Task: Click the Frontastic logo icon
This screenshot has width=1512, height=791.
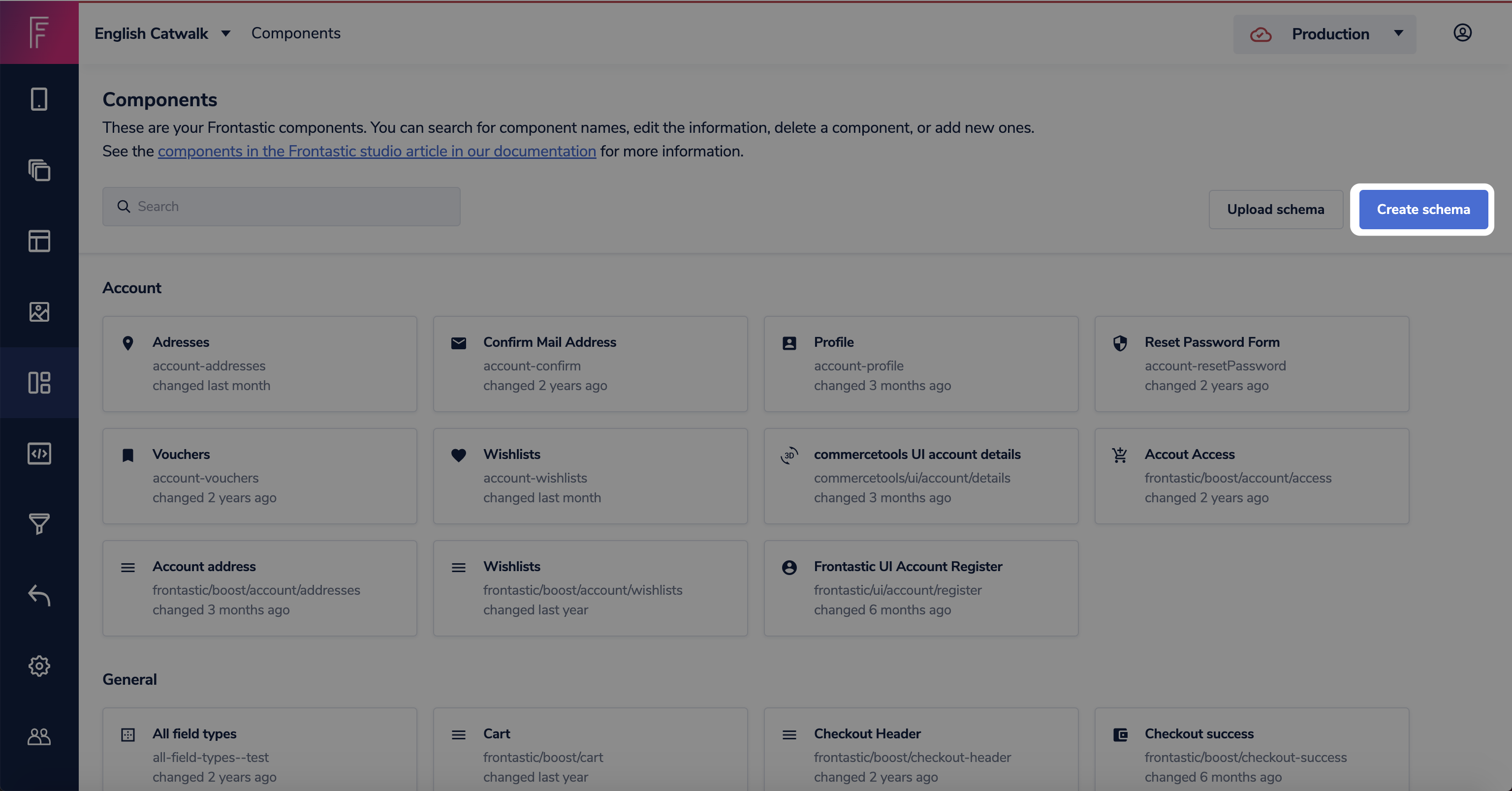Action: pos(39,32)
